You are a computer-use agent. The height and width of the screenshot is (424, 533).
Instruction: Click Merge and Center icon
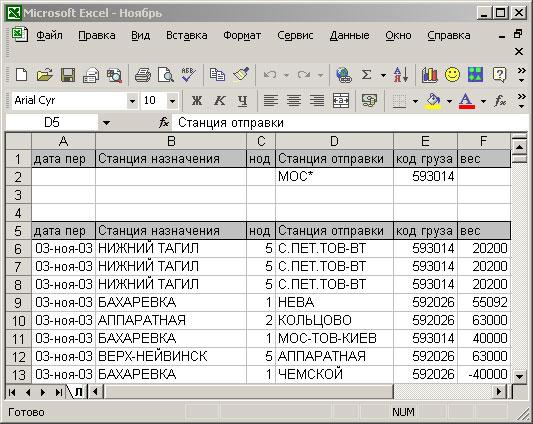point(341,101)
